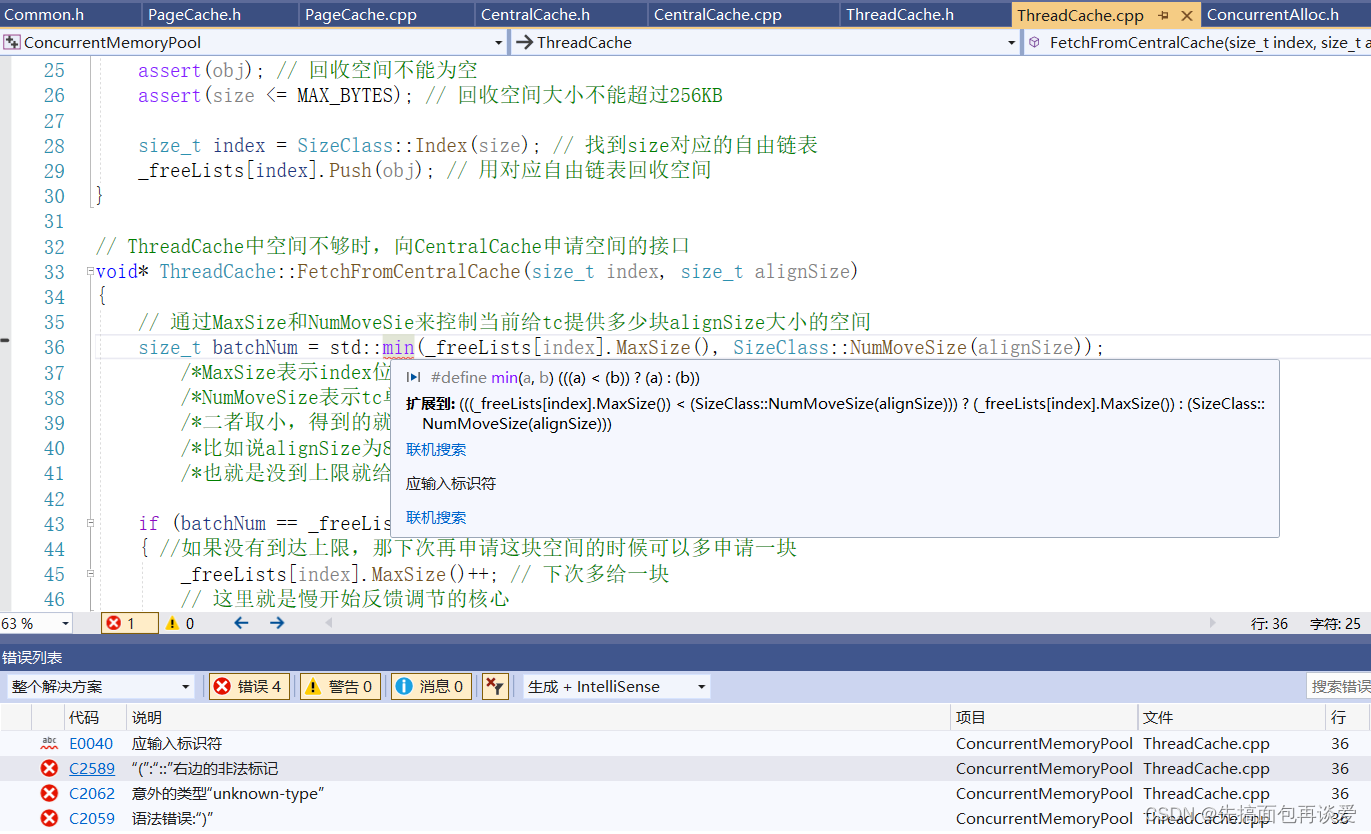Click line number 36 in gutter
The image size is (1371, 834).
pos(54,348)
